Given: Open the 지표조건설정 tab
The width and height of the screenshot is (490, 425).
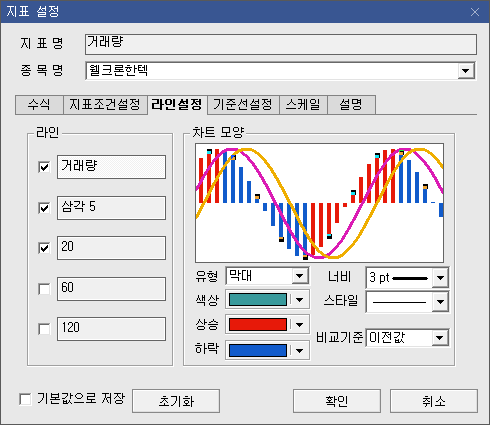Looking at the screenshot, I should point(105,105).
